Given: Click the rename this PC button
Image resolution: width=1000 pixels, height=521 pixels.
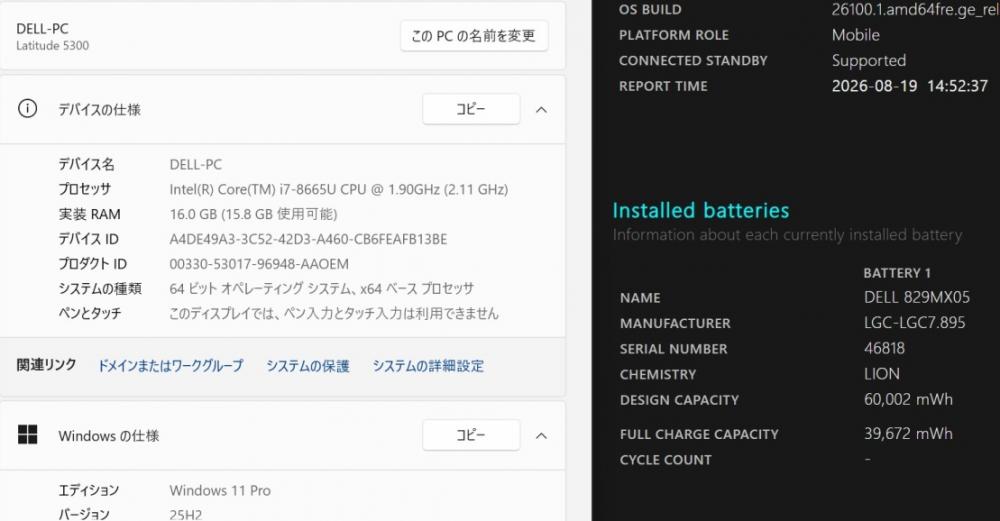Looking at the screenshot, I should pyautogui.click(x=474, y=36).
